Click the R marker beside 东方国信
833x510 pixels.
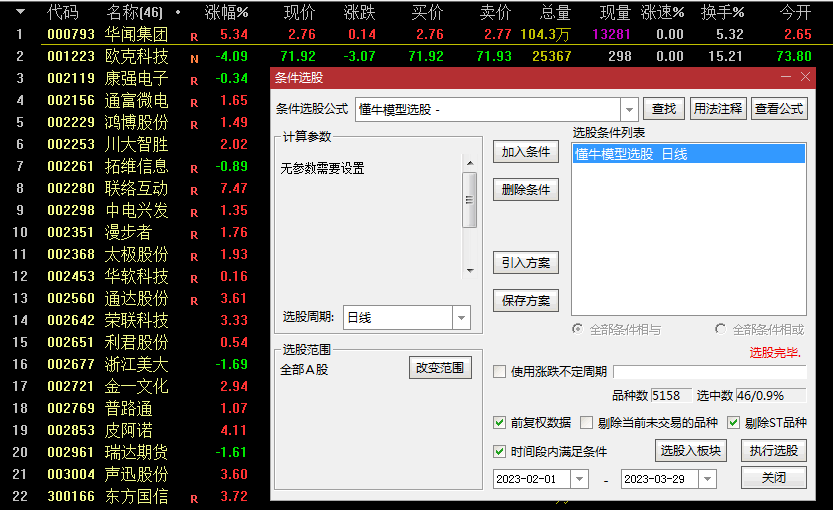tap(194, 499)
